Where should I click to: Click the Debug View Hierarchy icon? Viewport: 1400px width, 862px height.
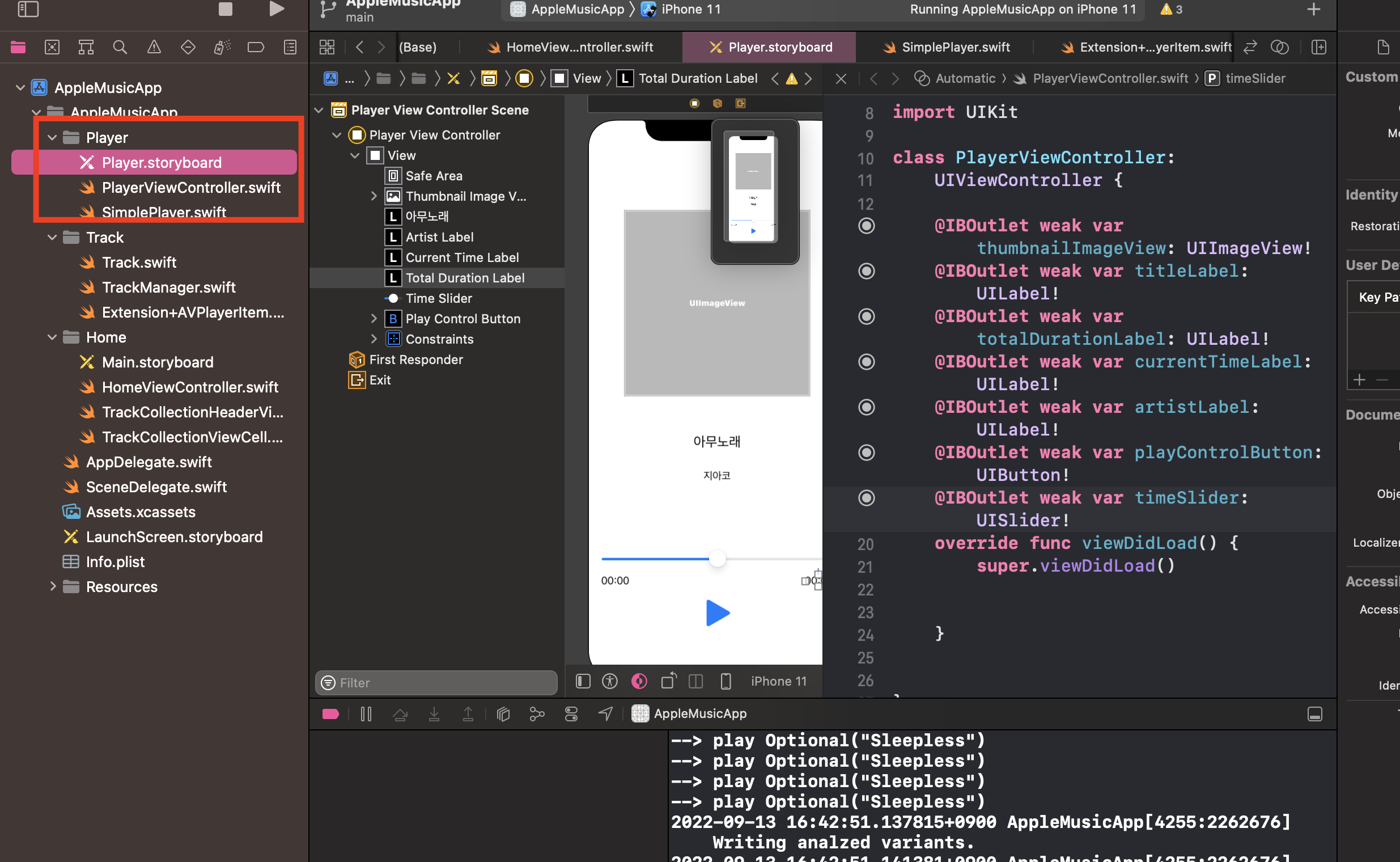pos(503,714)
